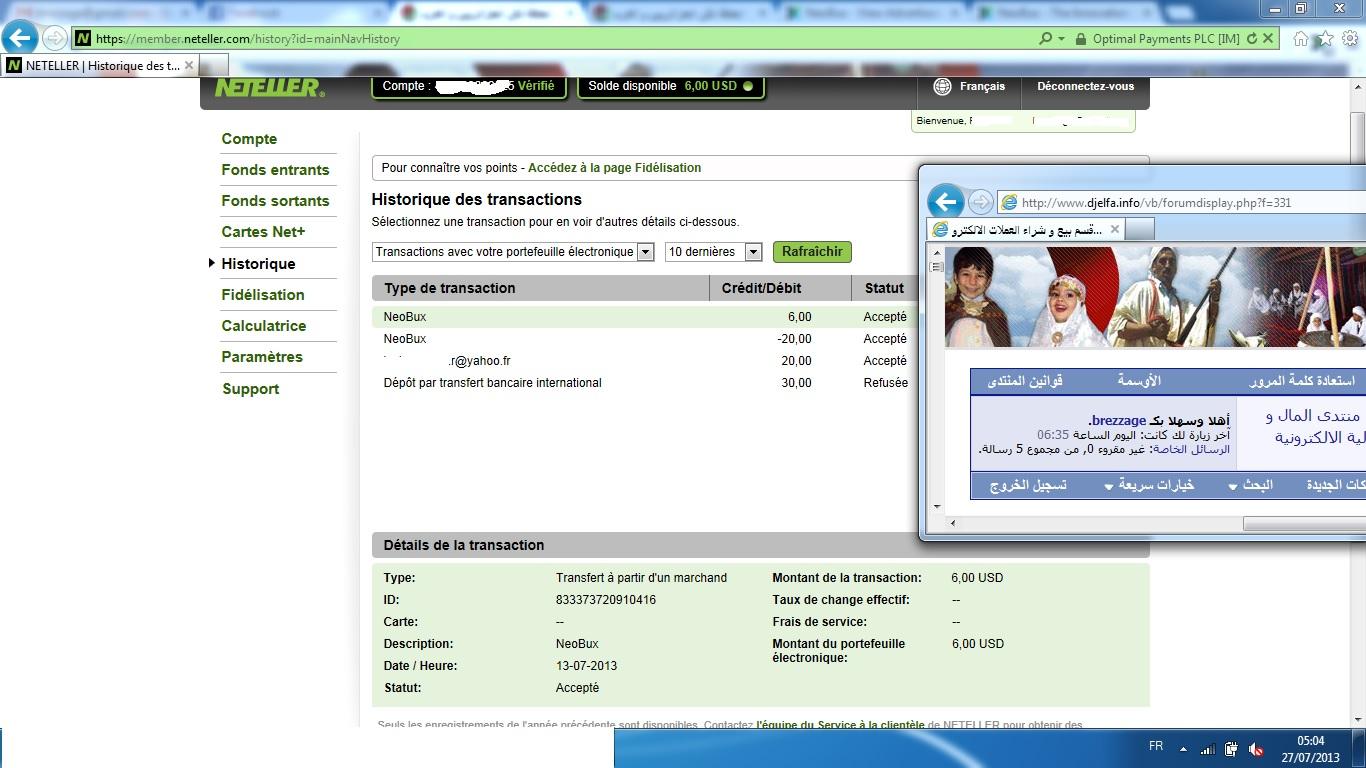Click the الأوسمة link in the forum nav

coord(1139,381)
